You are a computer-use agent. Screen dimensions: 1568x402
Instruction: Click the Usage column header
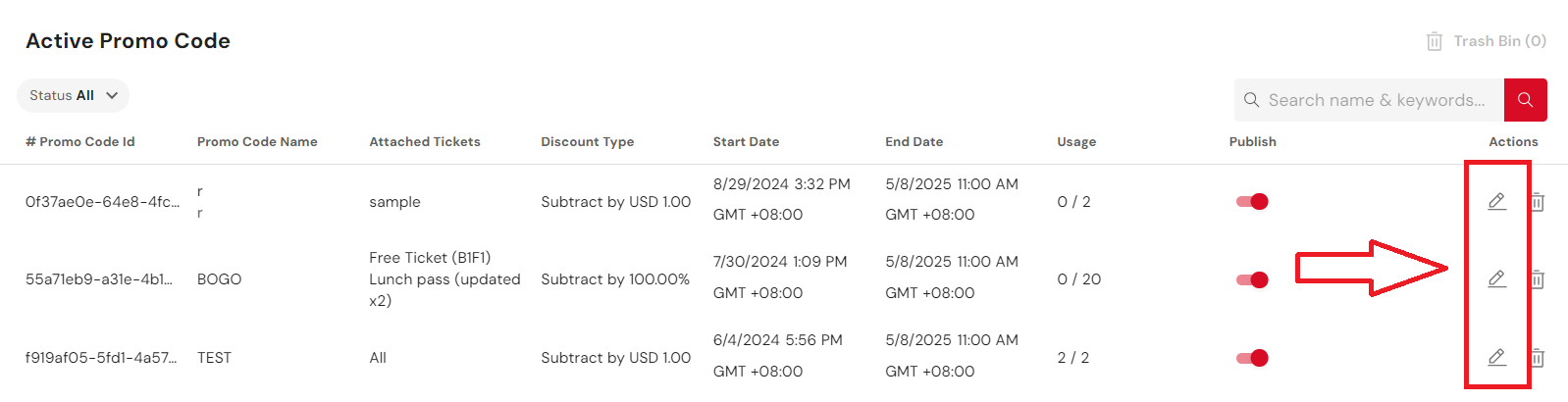(1076, 141)
